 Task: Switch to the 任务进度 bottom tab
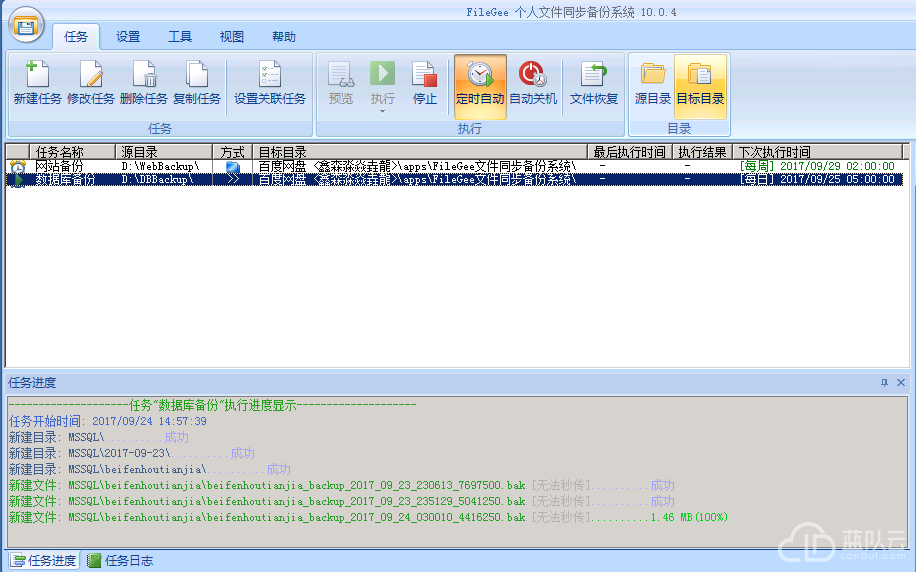44,561
